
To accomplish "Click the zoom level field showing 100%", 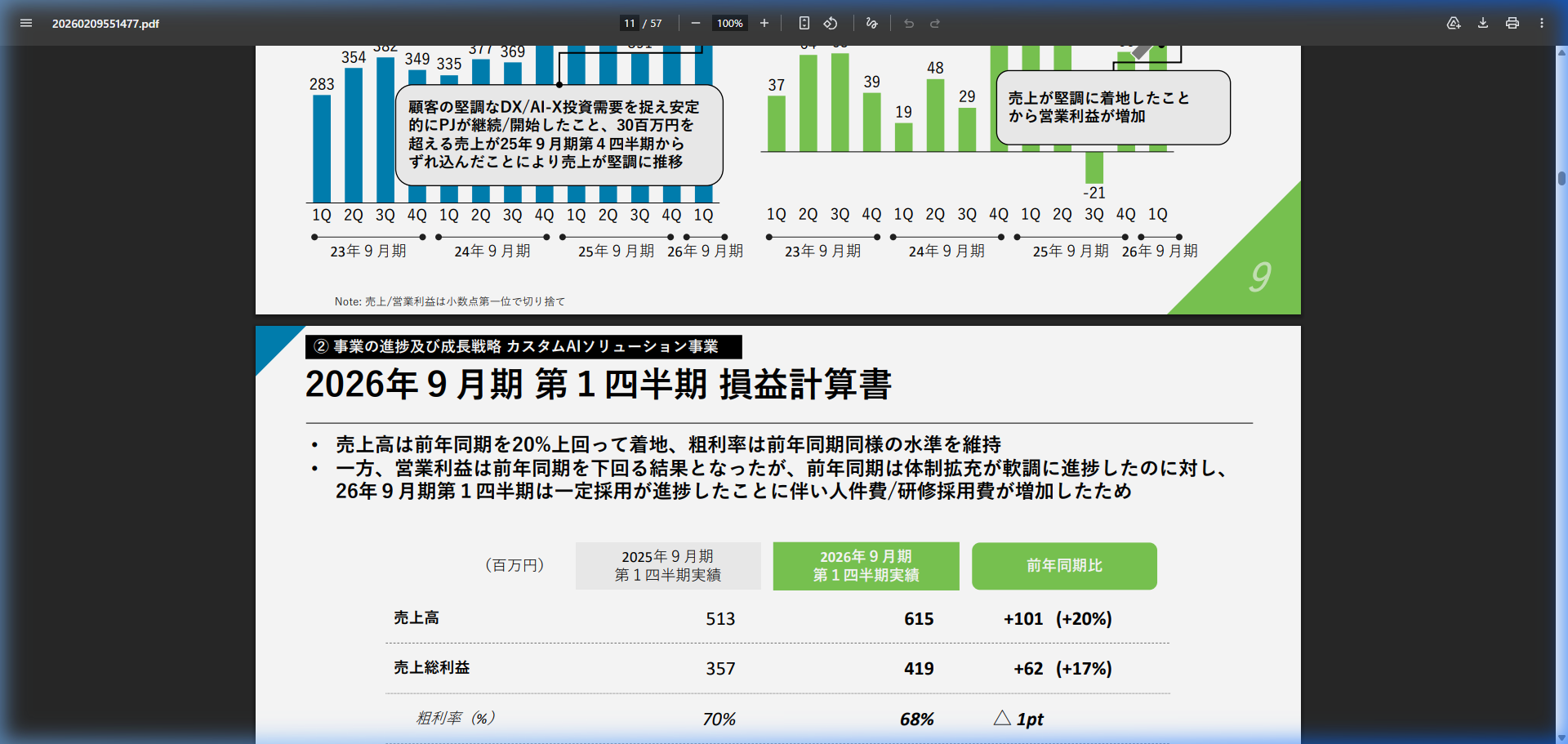I will [729, 23].
